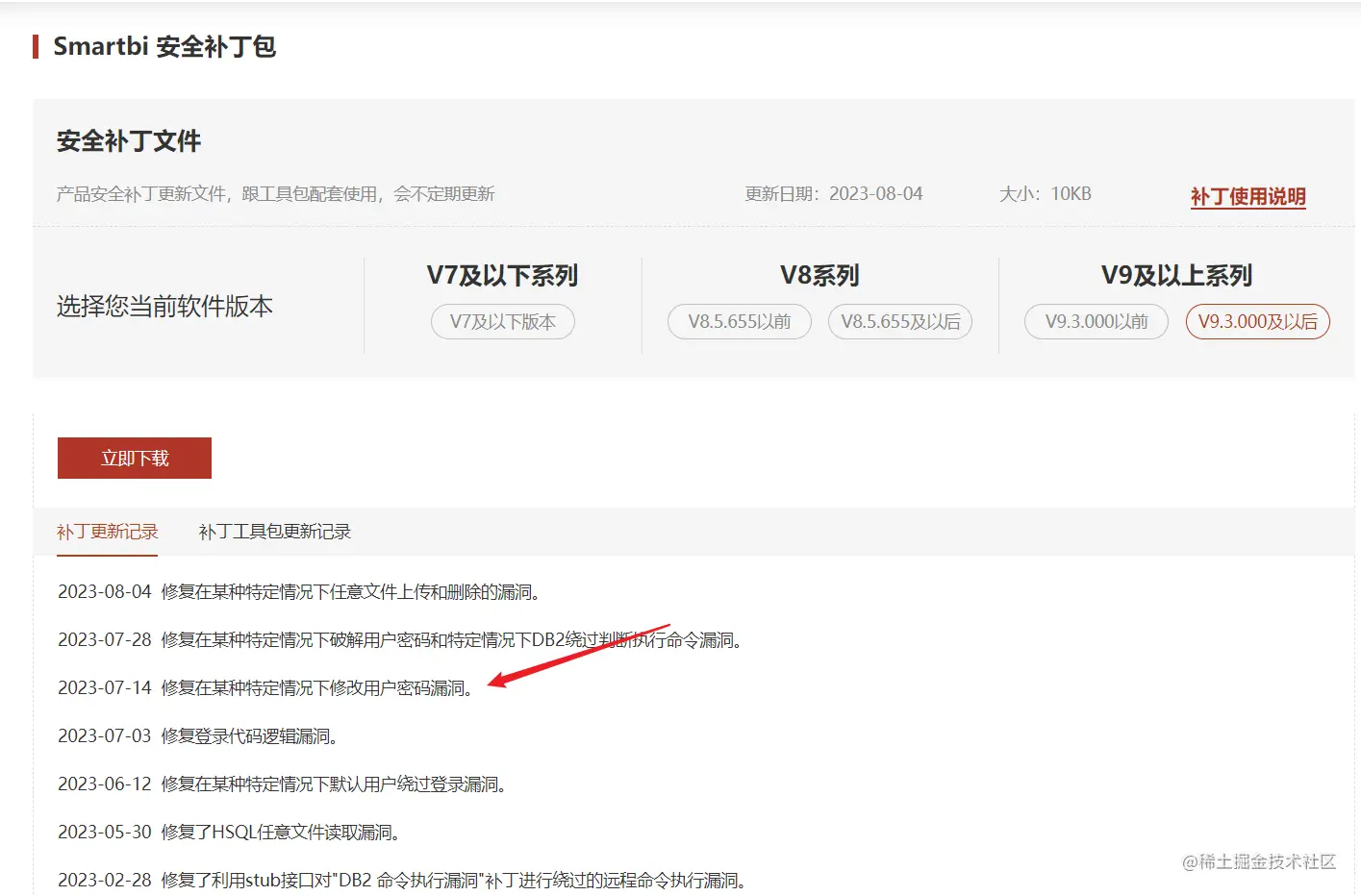
Task: Click the 2023-02-28 stub接口 patch entry
Action: point(402,881)
